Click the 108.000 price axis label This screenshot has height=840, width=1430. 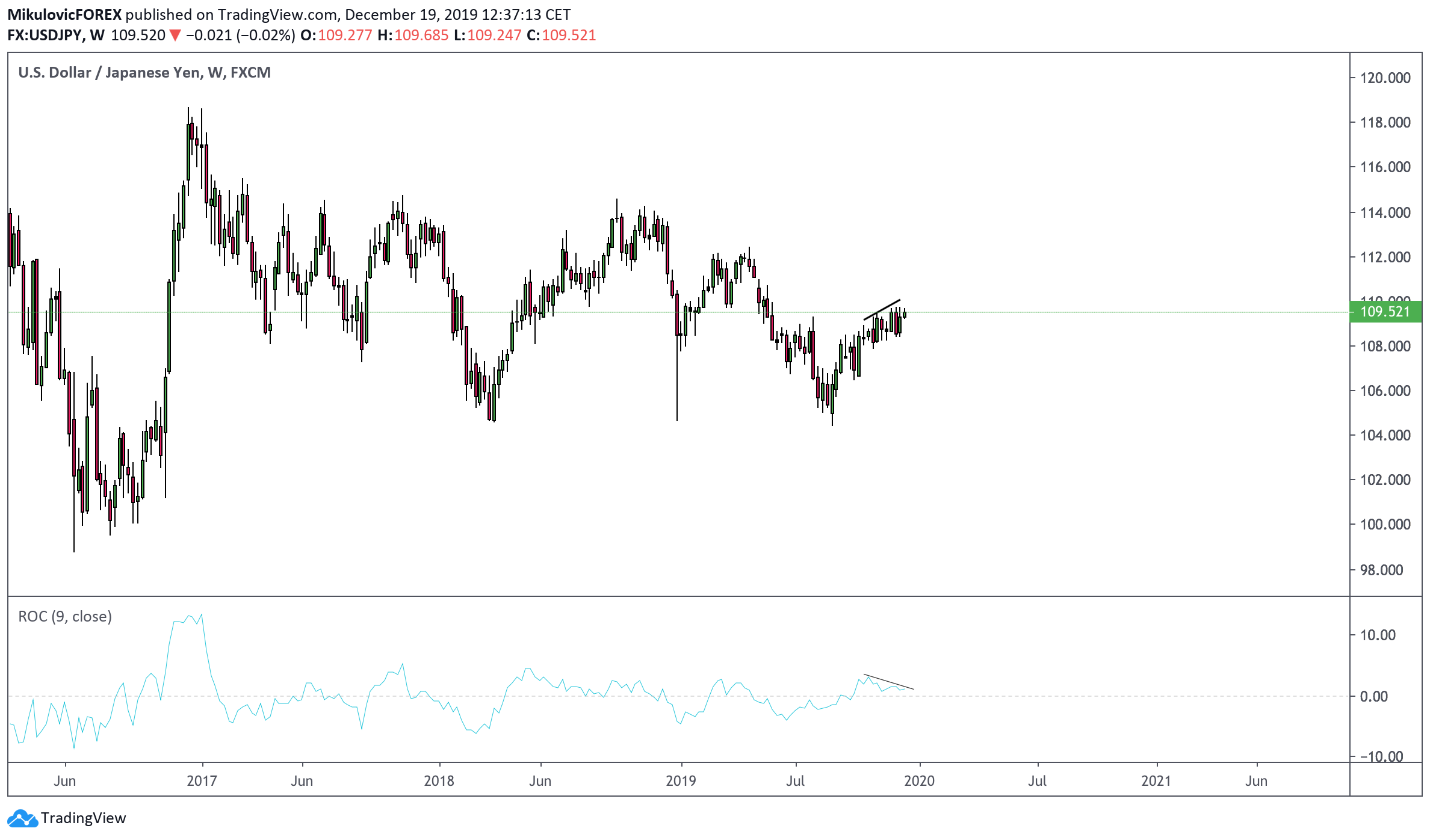[1385, 346]
